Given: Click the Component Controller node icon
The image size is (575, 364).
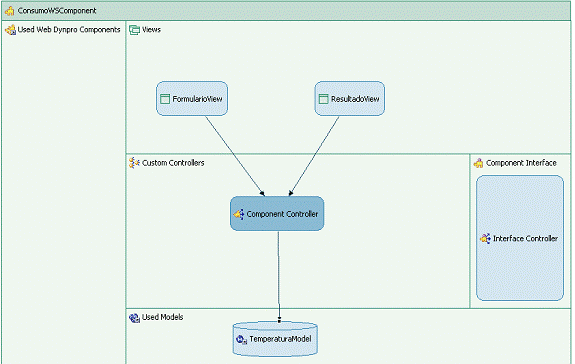Looking at the screenshot, I should tap(239, 214).
